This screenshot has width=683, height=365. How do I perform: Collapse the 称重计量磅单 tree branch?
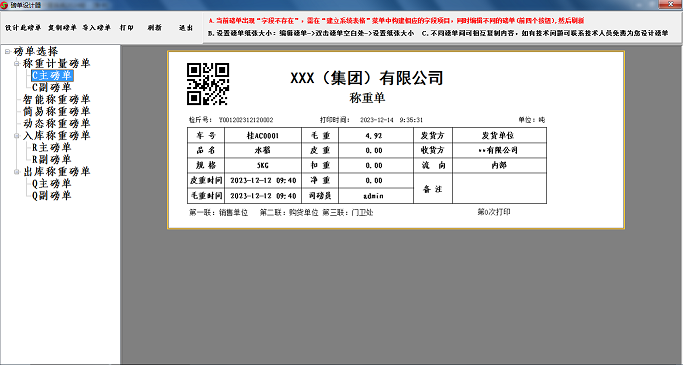click(x=17, y=64)
